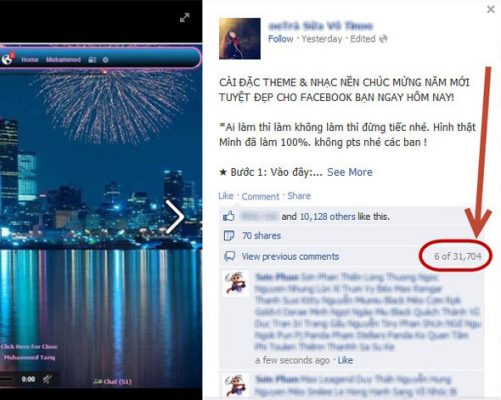The width and height of the screenshot is (501, 400).
Task: Click the shares note icon
Action: point(229,236)
